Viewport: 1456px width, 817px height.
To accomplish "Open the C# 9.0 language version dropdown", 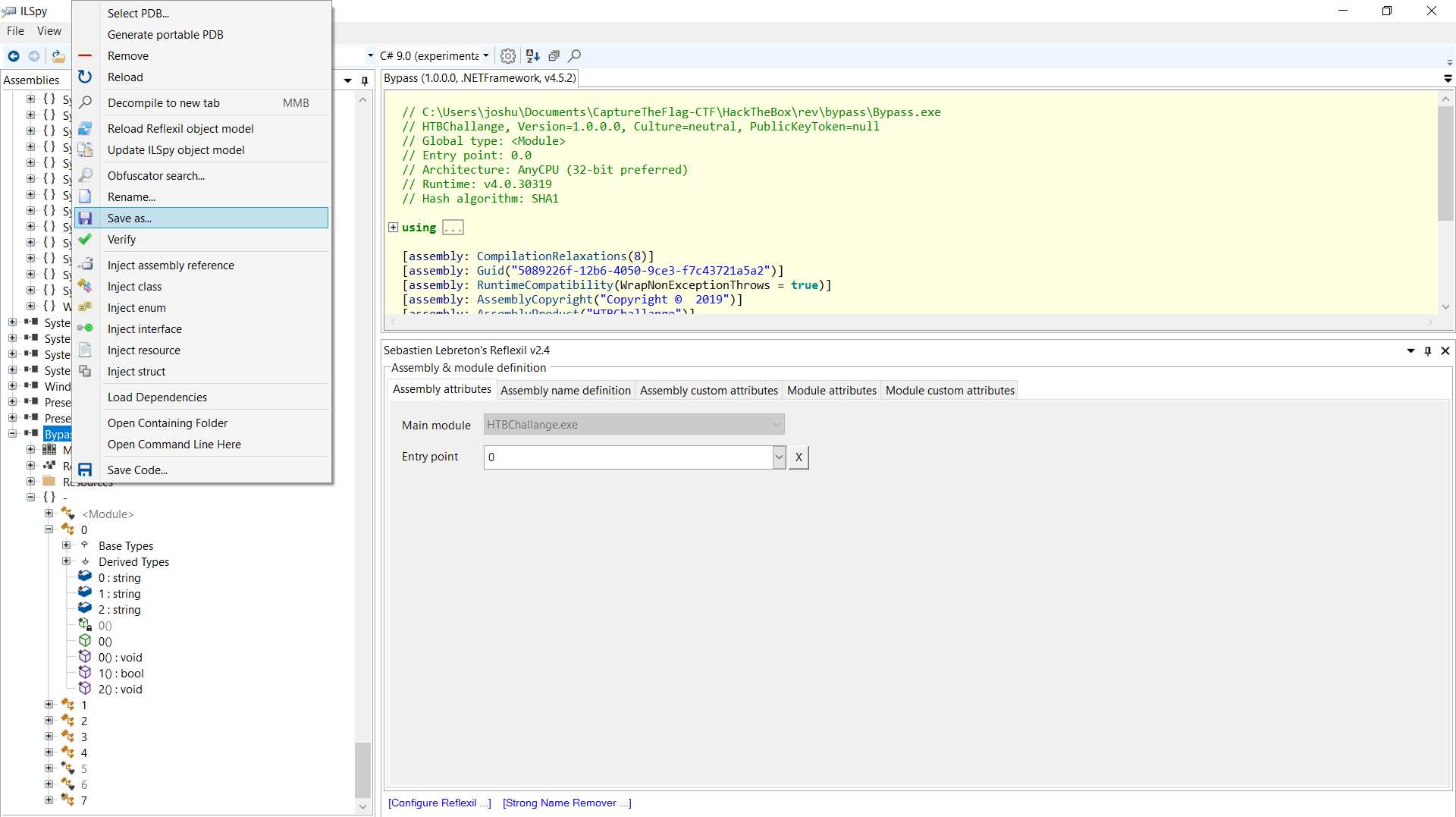I will (x=485, y=55).
